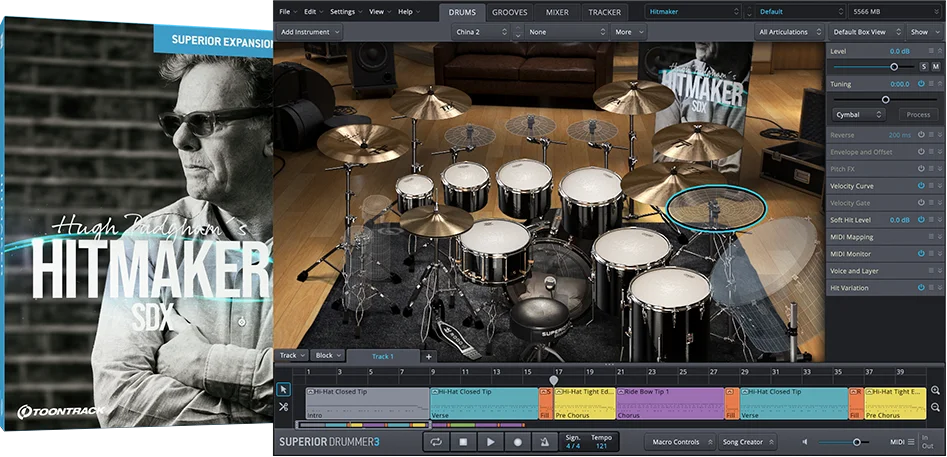Solo the instrument with S button
Screen dimensions: 947x457
click(924, 66)
